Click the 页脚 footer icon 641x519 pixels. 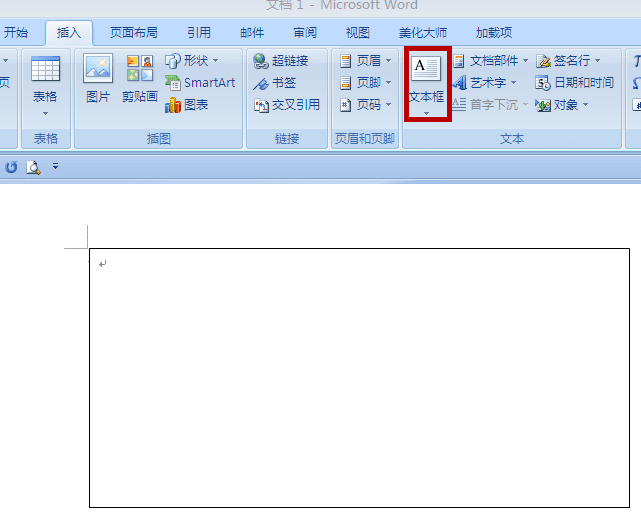(345, 83)
